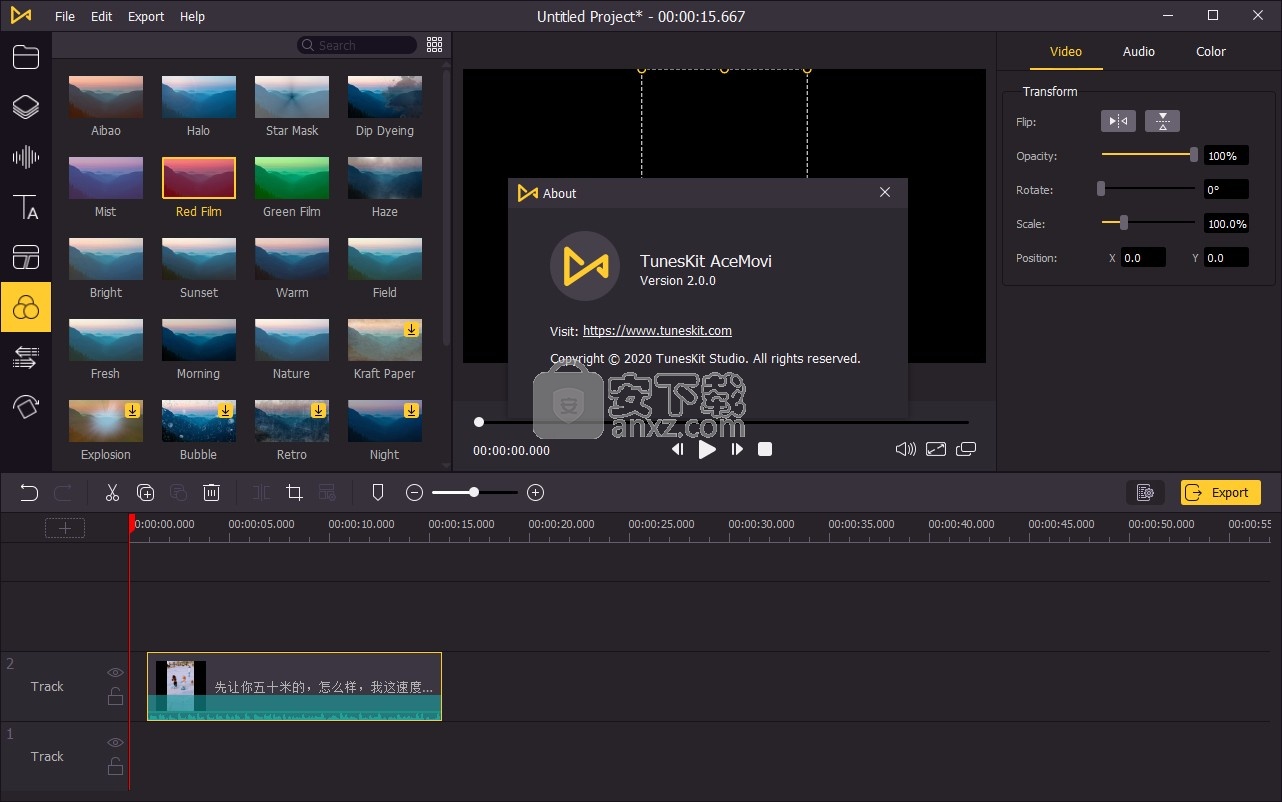Flip video horizontally
This screenshot has height=802, width=1282.
(x=1118, y=121)
